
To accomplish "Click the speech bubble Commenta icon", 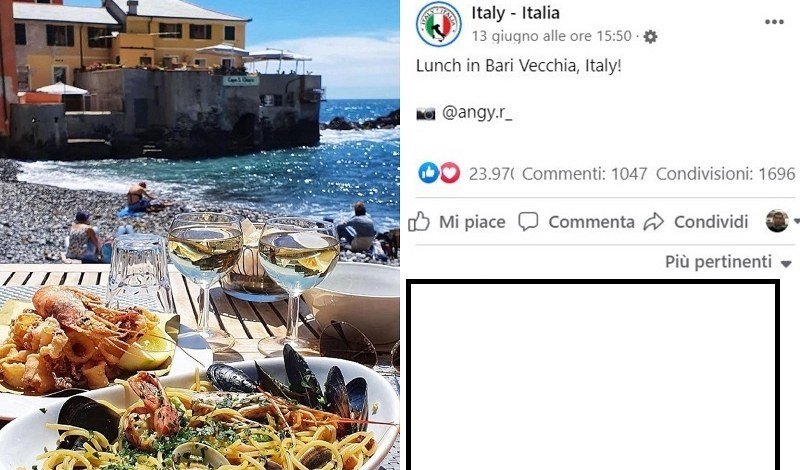I will click(528, 222).
